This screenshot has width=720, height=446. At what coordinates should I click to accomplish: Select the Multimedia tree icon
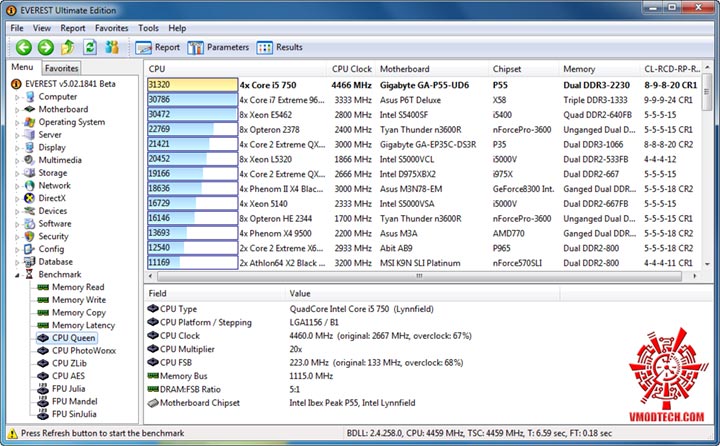click(x=30, y=160)
